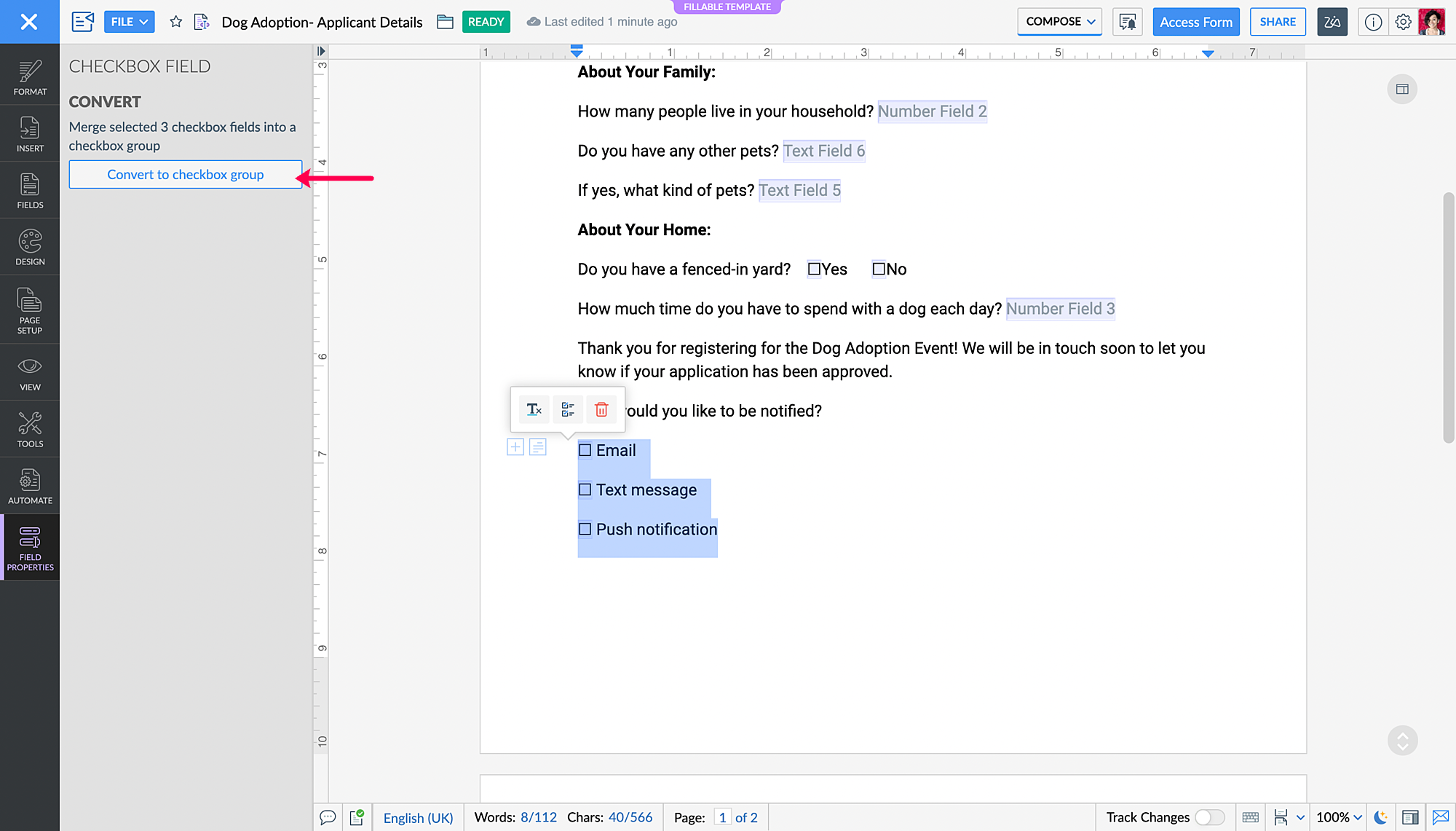The height and width of the screenshot is (831, 1456).
Task: Open comments icon in status bar
Action: click(x=328, y=817)
